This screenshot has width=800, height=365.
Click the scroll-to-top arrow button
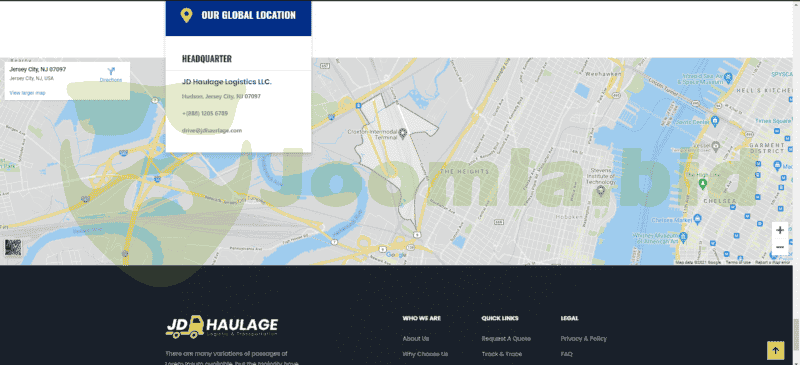coord(775,350)
